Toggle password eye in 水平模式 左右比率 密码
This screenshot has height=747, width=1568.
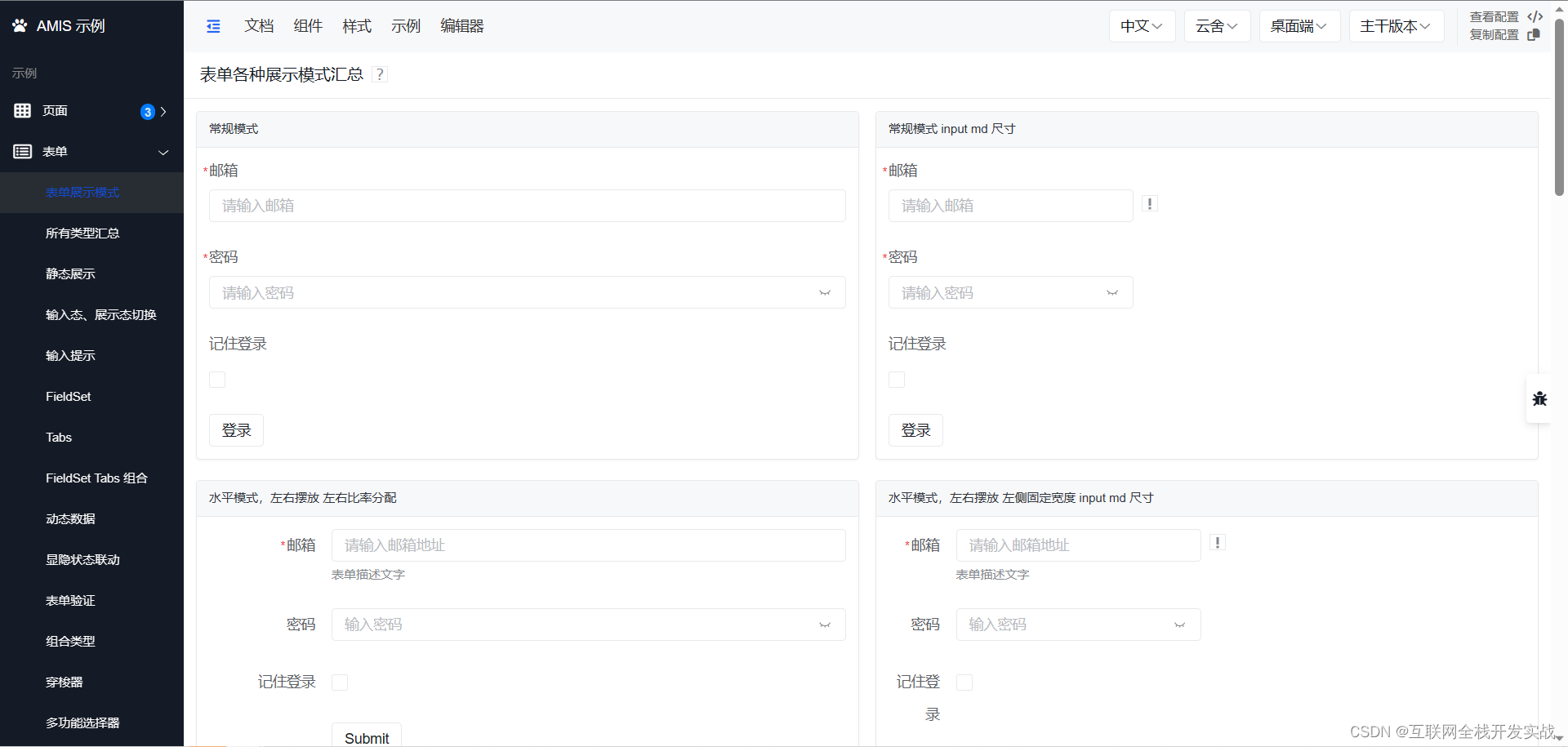(825, 625)
